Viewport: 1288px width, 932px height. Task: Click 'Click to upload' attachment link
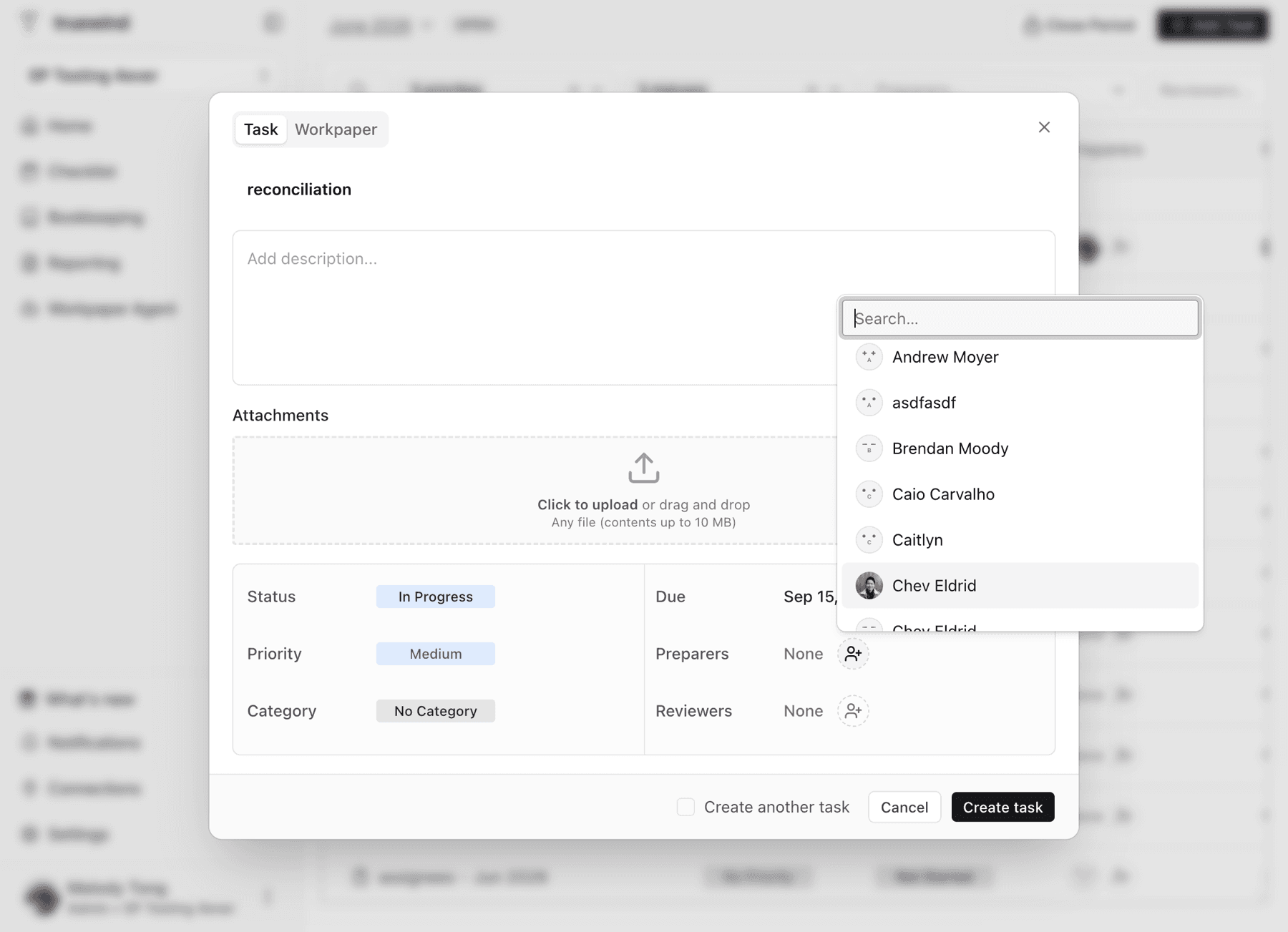(587, 505)
